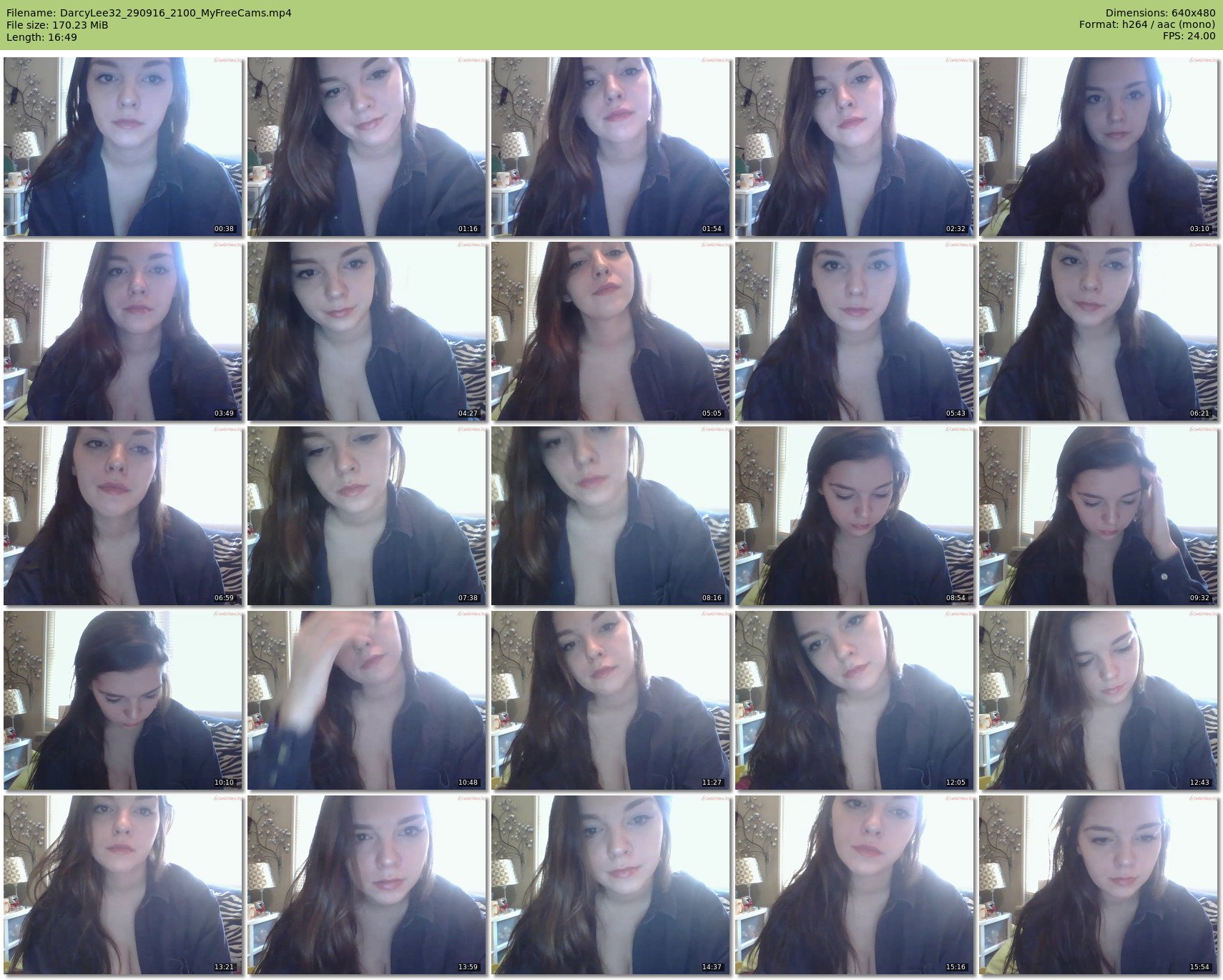Open the frame at 03:49
This screenshot has width=1223, height=980.
click(x=122, y=331)
